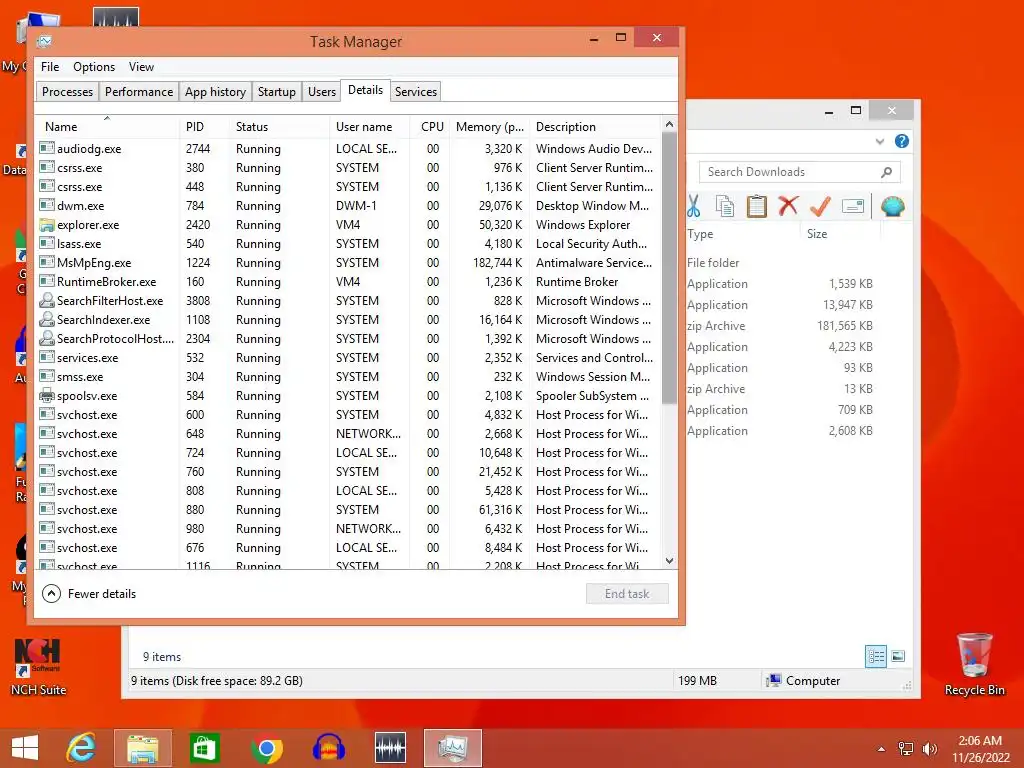
Task: Click the Paste clipboard icon in Downloads toolbar
Action: coord(756,206)
